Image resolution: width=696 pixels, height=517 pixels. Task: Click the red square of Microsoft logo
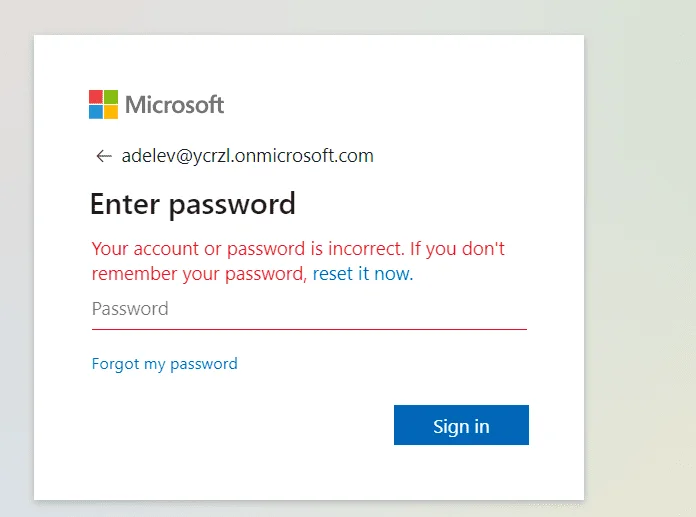click(96, 97)
